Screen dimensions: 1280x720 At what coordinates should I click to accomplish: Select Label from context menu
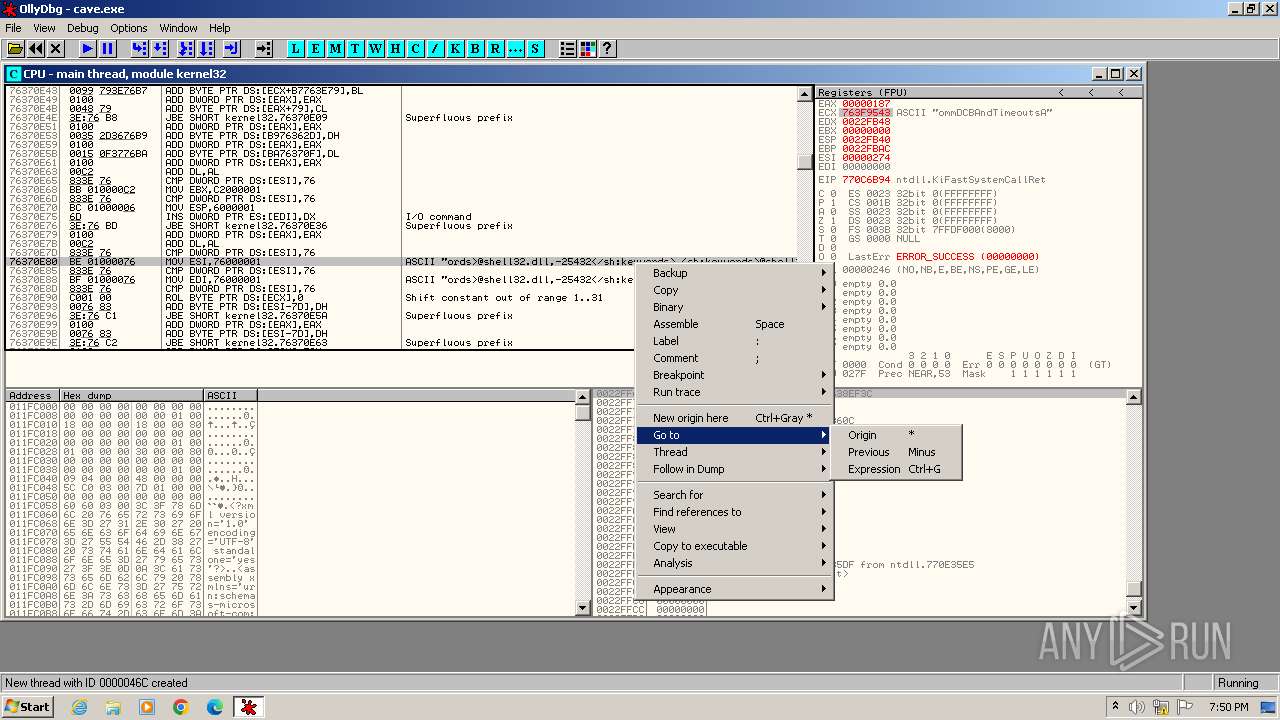[735, 341]
